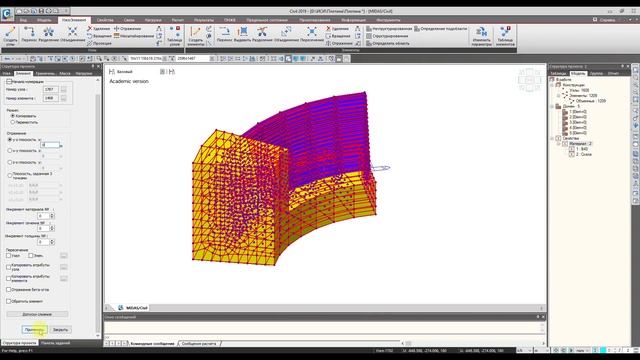Open the Свойства ribbon tab

pyautogui.click(x=105, y=20)
